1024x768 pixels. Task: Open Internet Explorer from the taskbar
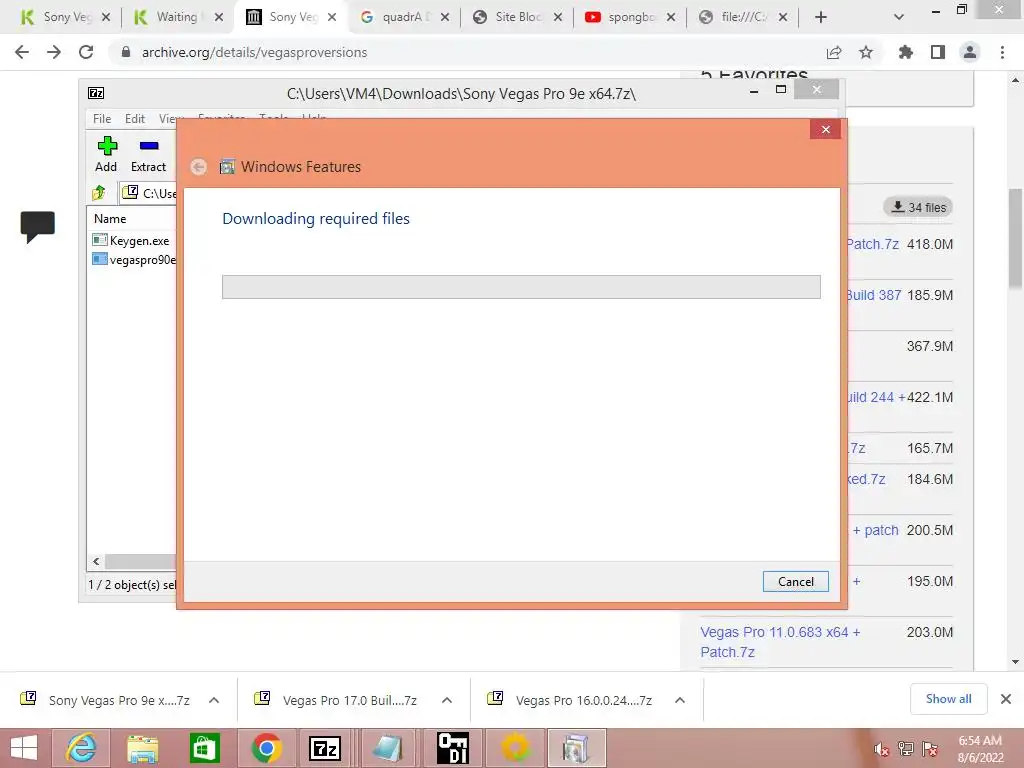tap(81, 748)
